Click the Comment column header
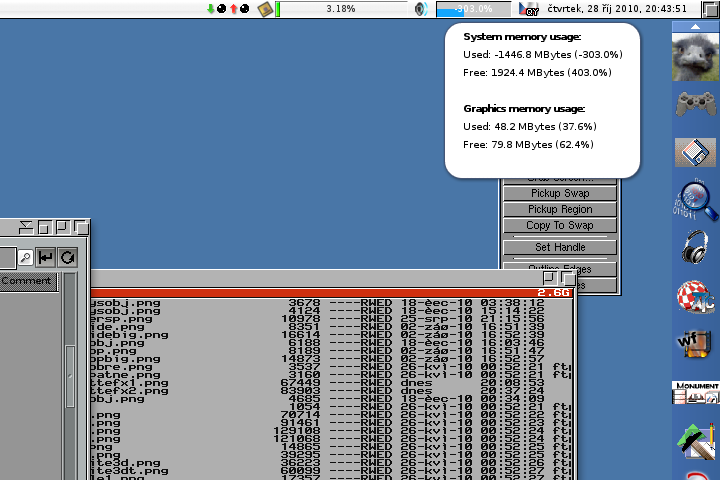This screenshot has width=720, height=480. [x=27, y=281]
